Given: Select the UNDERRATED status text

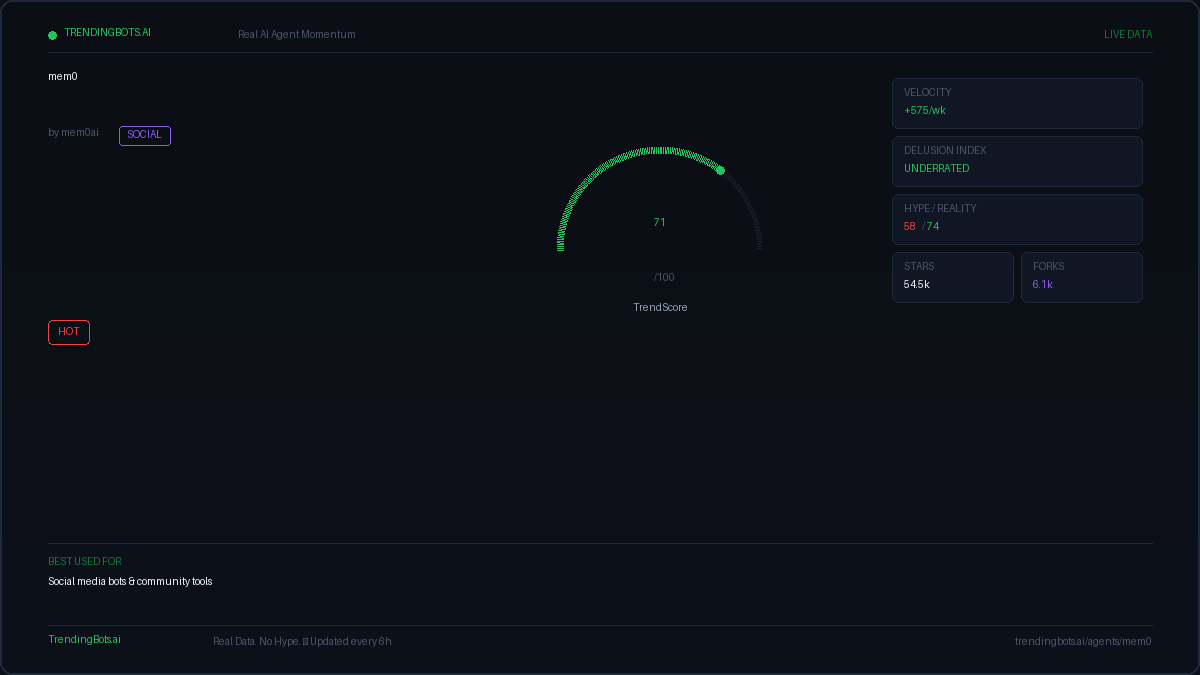Looking at the screenshot, I should click(937, 168).
